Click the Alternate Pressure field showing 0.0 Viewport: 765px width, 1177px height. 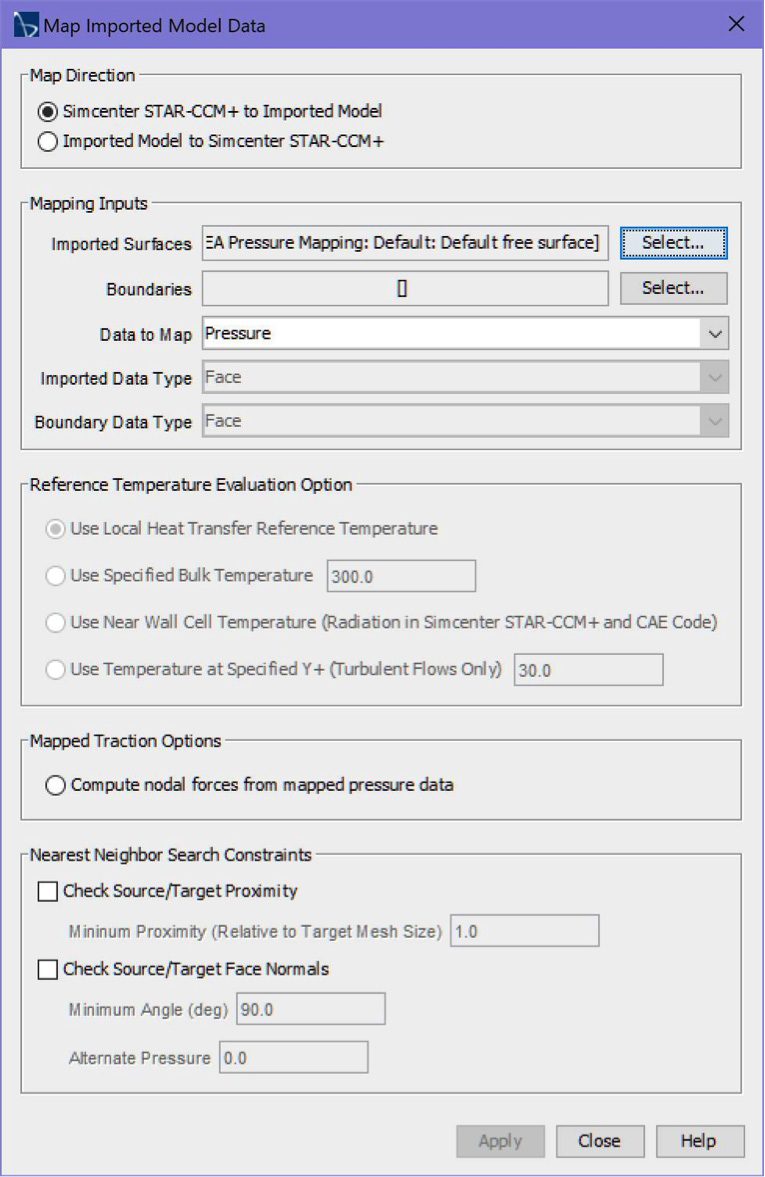click(294, 1057)
